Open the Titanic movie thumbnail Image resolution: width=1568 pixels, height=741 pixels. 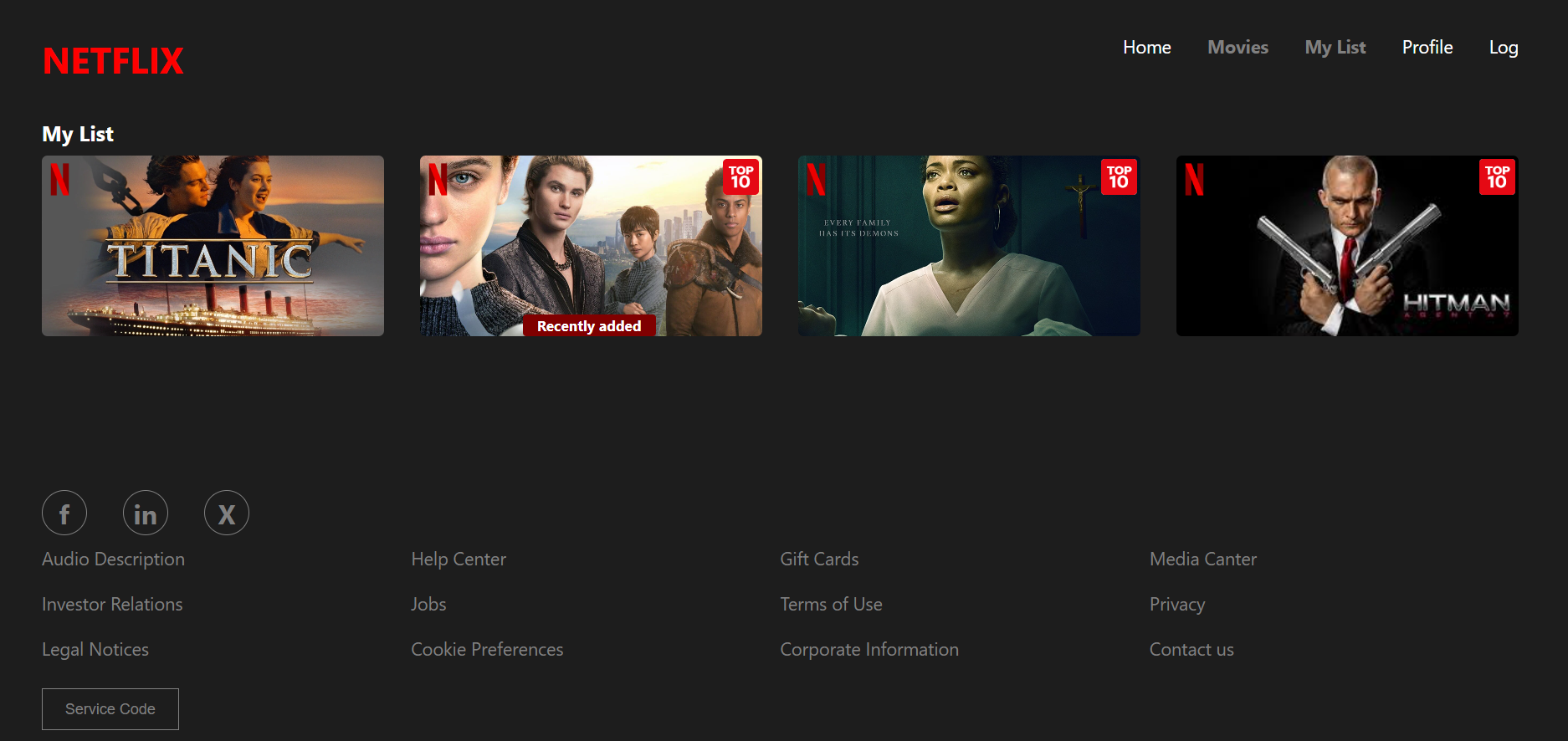pos(213,246)
